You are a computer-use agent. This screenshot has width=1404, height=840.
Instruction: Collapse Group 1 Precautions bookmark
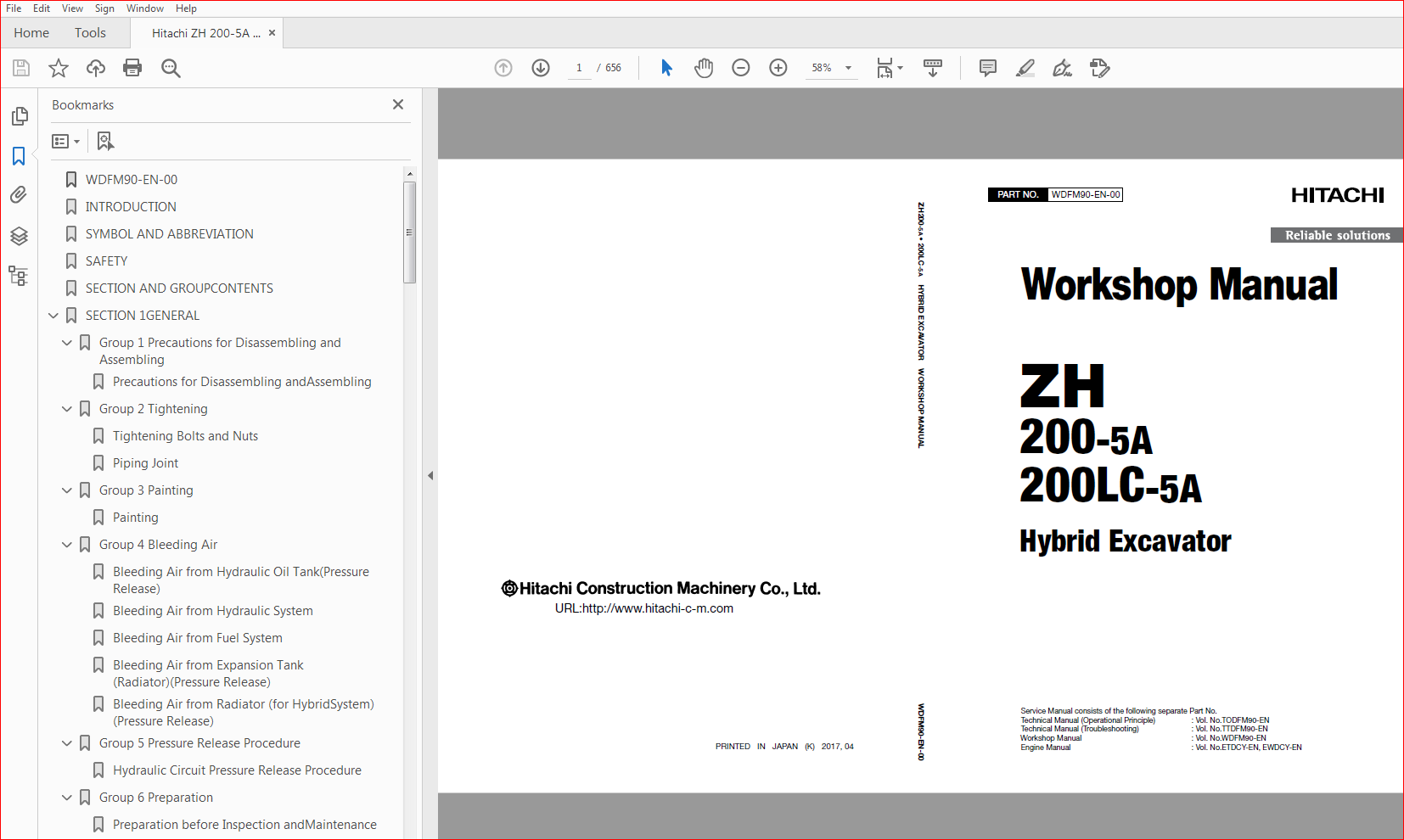(x=67, y=343)
